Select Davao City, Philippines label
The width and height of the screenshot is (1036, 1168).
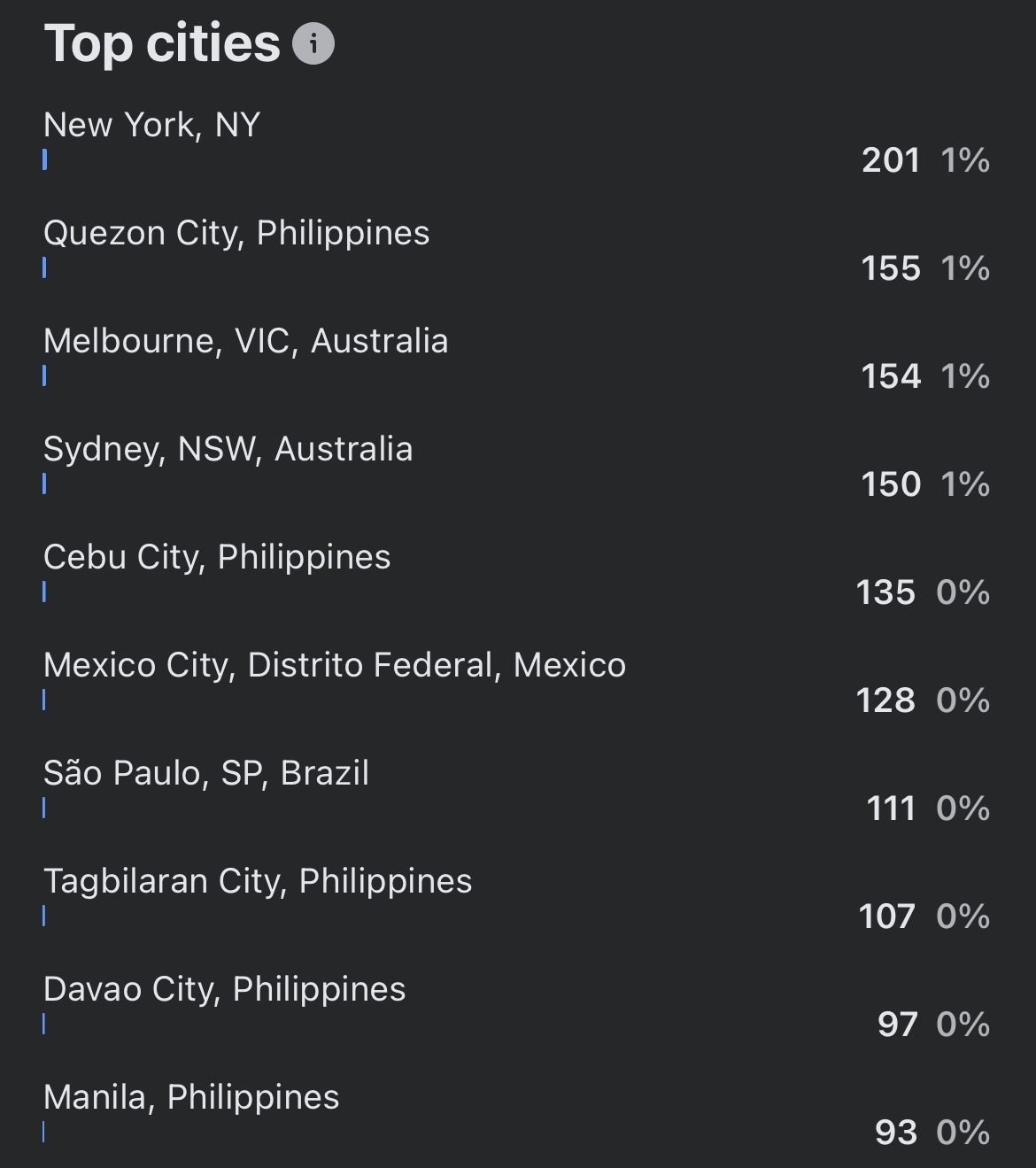coord(224,989)
